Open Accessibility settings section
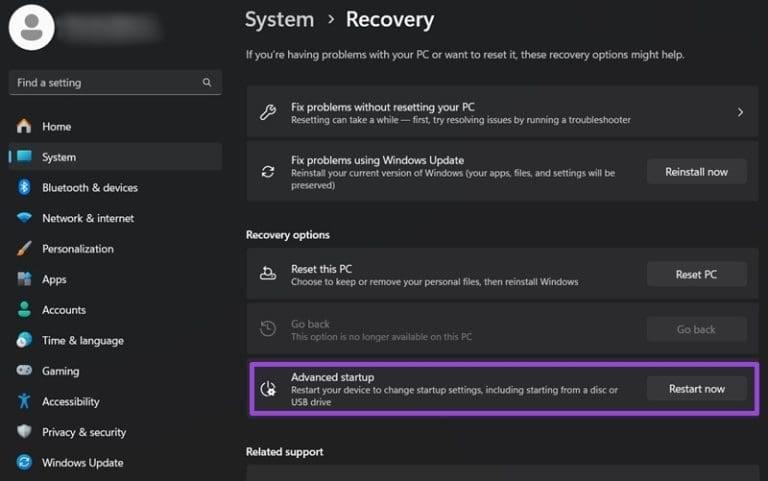Screen dimensions: 768x481 coord(115,401)
